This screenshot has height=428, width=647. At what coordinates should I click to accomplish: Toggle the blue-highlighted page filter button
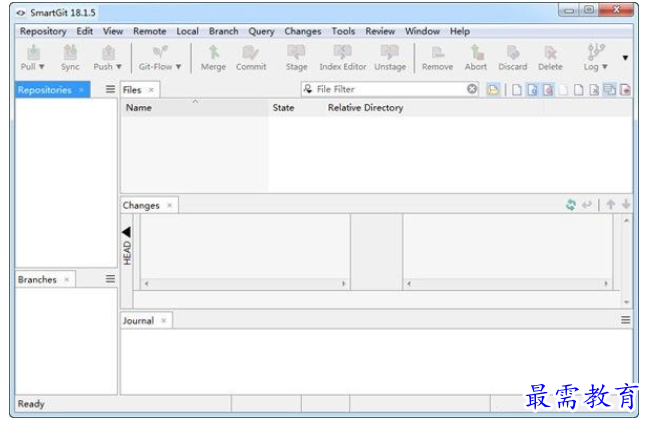pos(532,90)
